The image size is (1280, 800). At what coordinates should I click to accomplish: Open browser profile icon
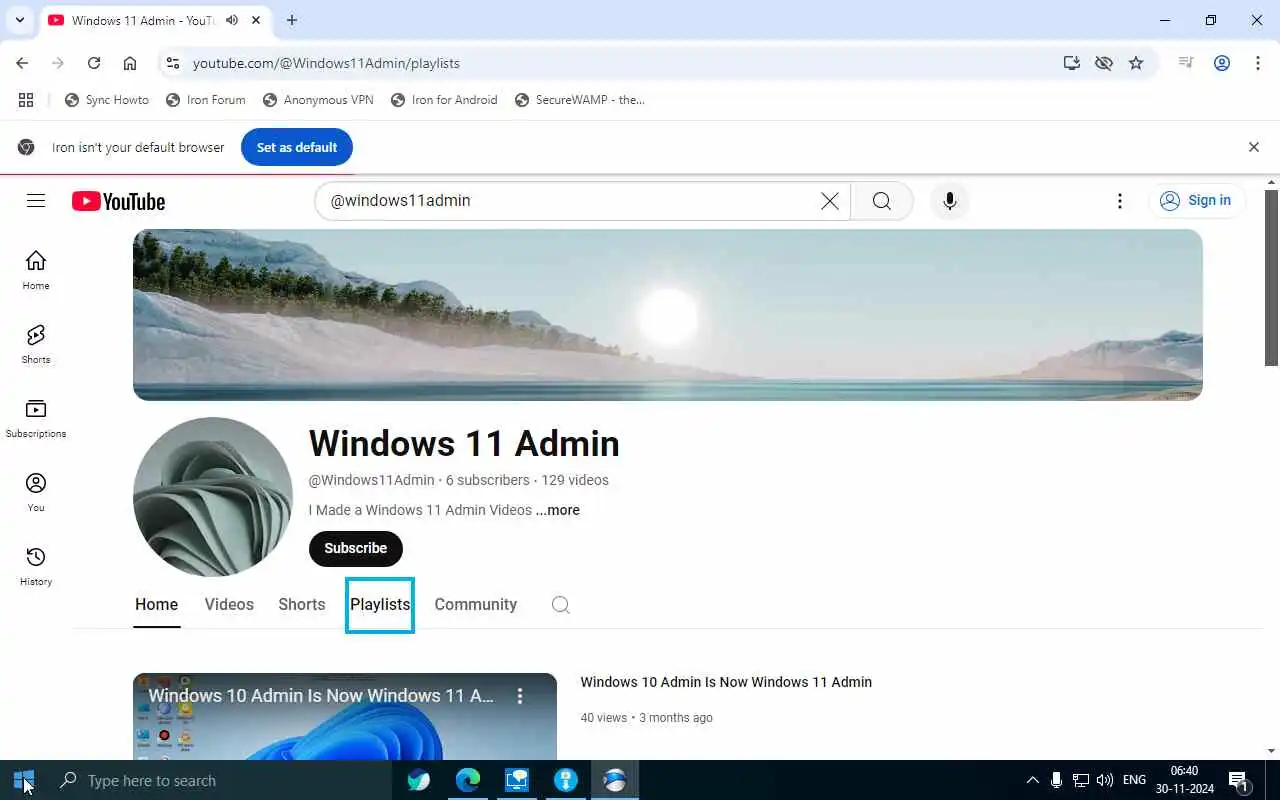click(1222, 63)
